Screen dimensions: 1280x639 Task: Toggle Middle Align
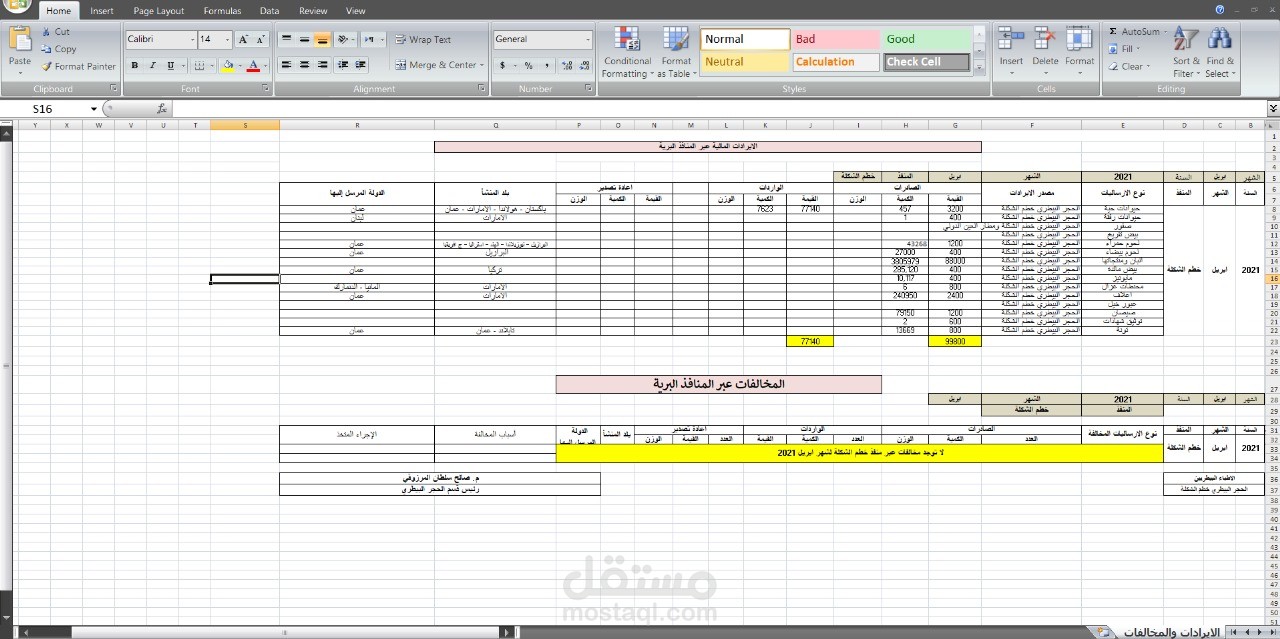pyautogui.click(x=304, y=40)
